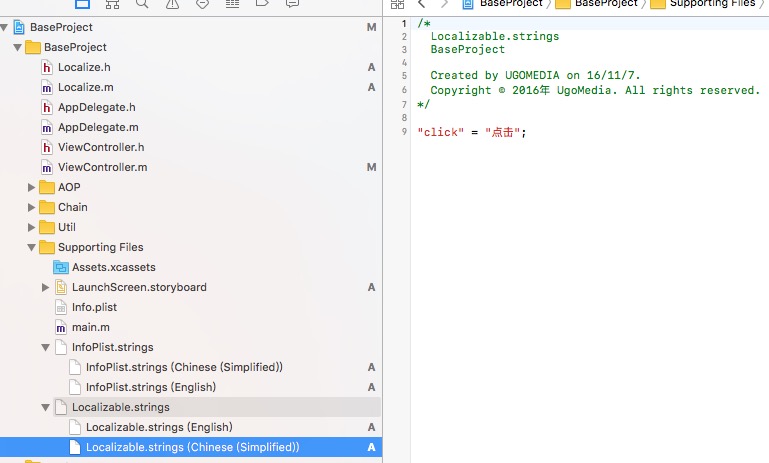Click the yellow BaseProject group folder icon
769x463 pixels.
click(33, 47)
